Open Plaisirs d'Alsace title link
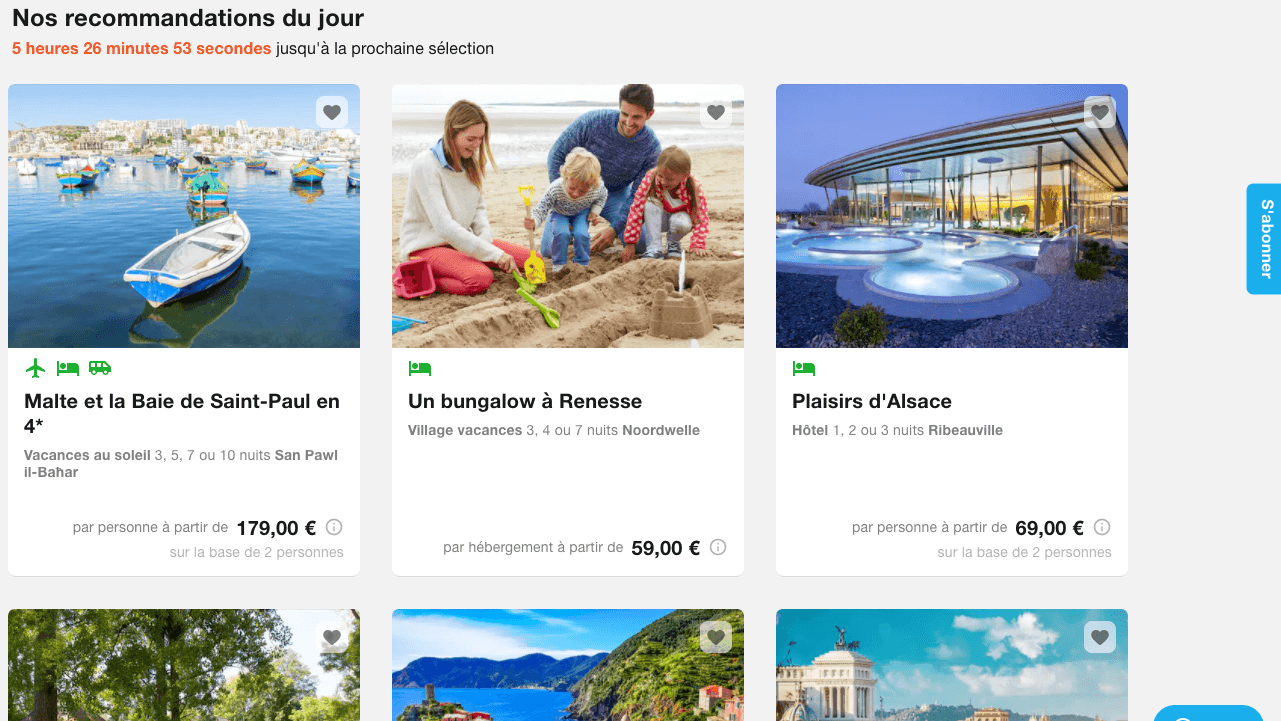1281x721 pixels. [x=872, y=401]
